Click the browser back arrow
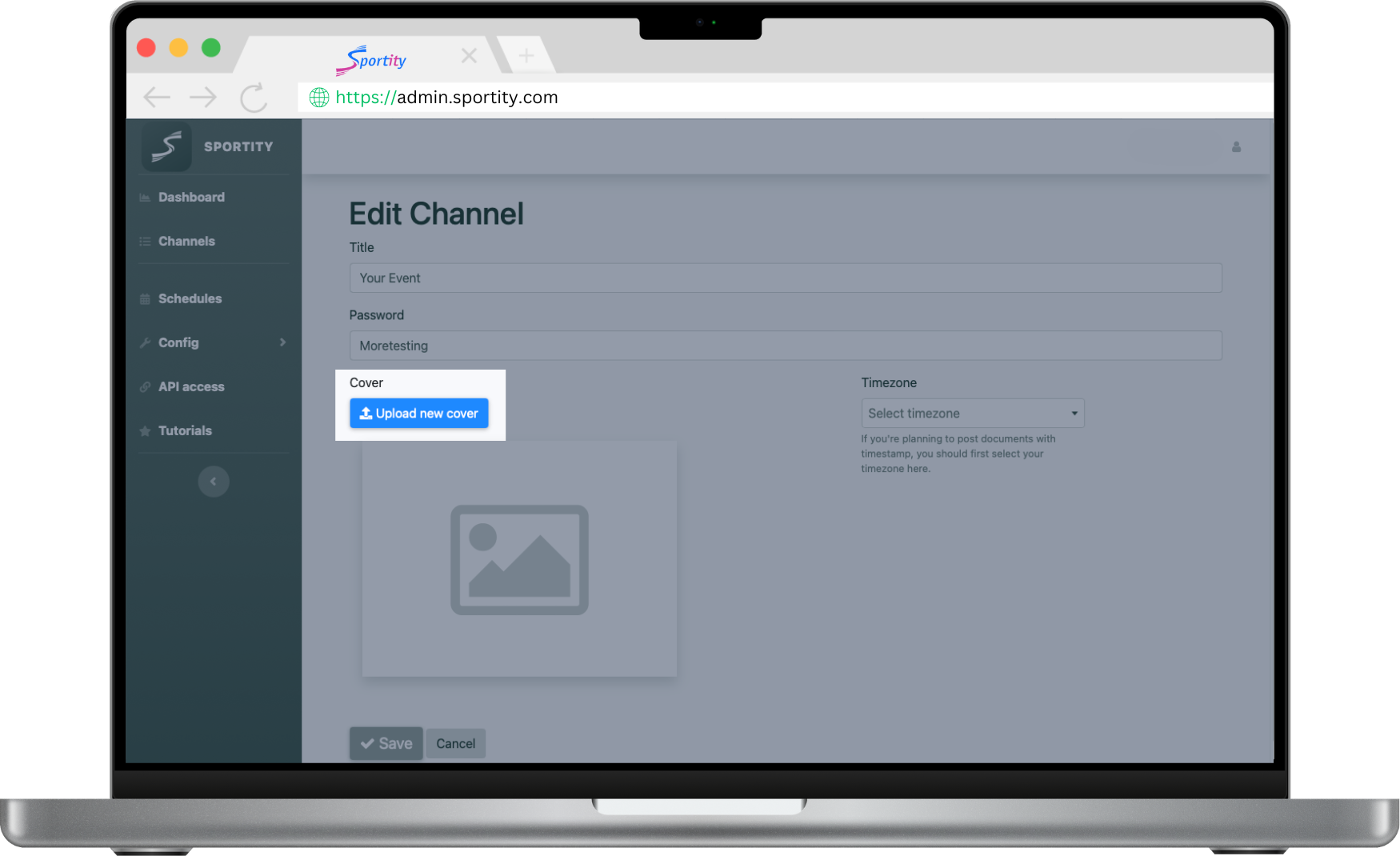This screenshot has height=856, width=1400. [x=157, y=98]
